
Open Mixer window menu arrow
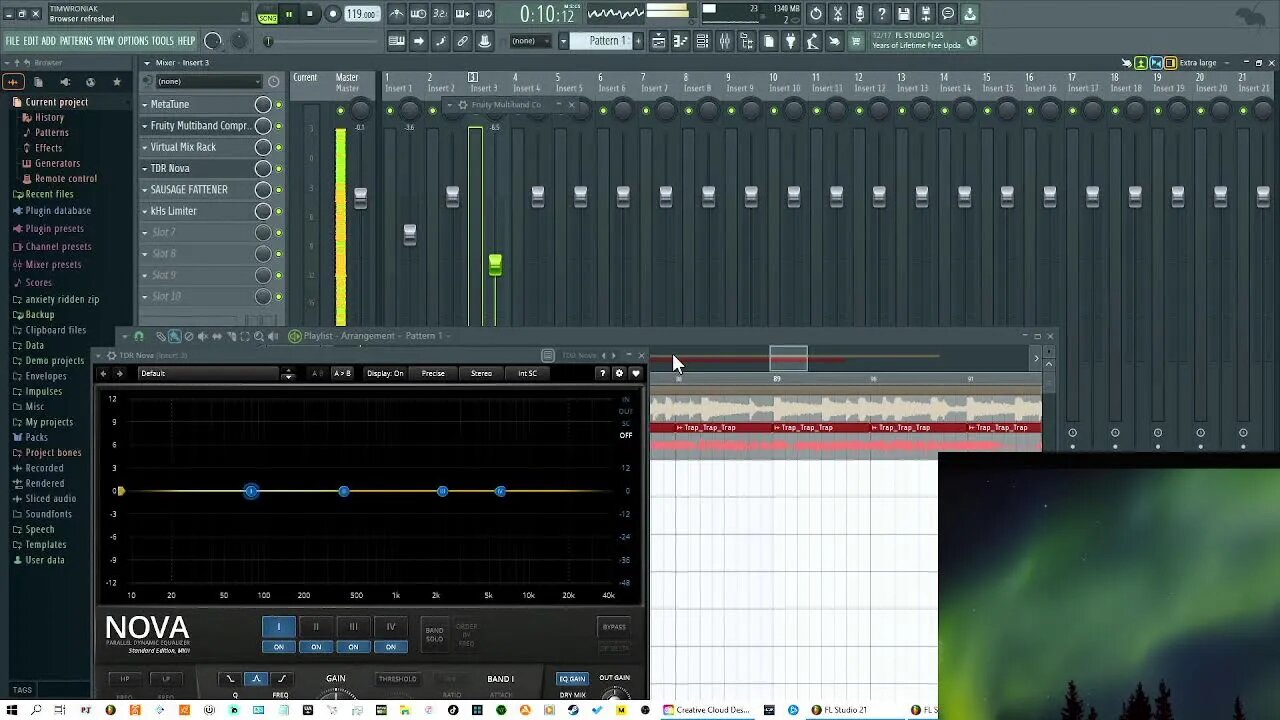coord(146,63)
